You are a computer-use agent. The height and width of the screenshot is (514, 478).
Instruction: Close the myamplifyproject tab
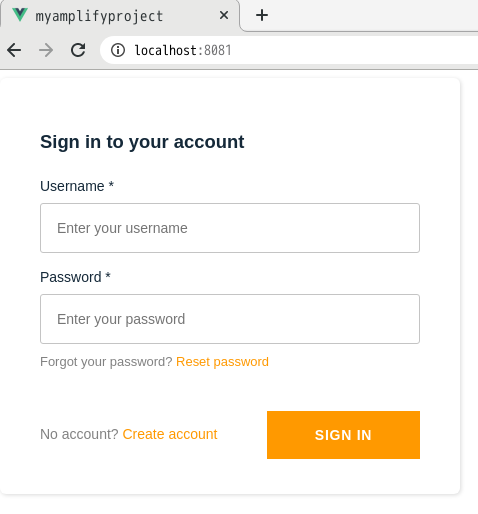point(224,15)
